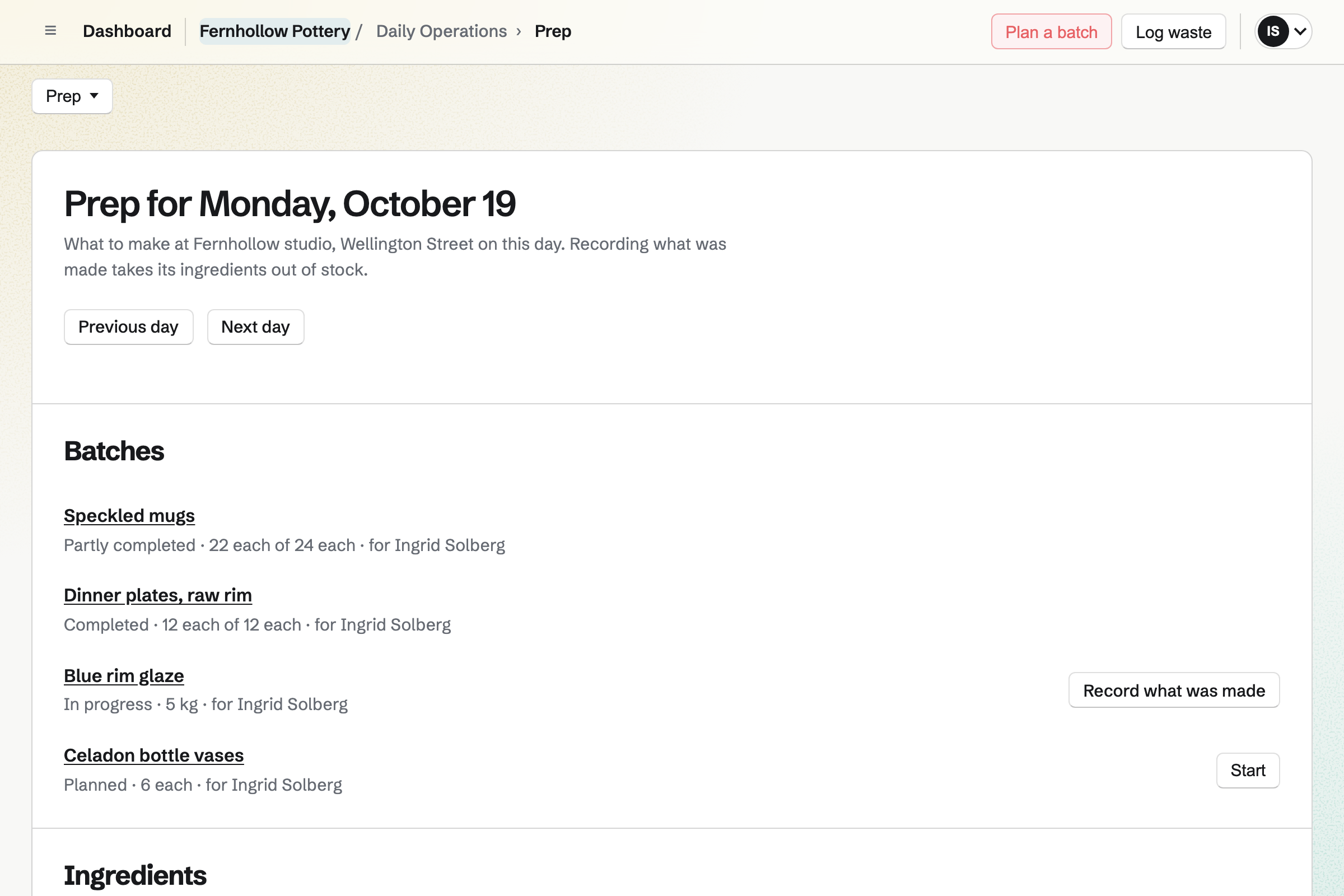
Task: Click the 'Prep for Monday, October 19' heading
Action: click(x=290, y=203)
